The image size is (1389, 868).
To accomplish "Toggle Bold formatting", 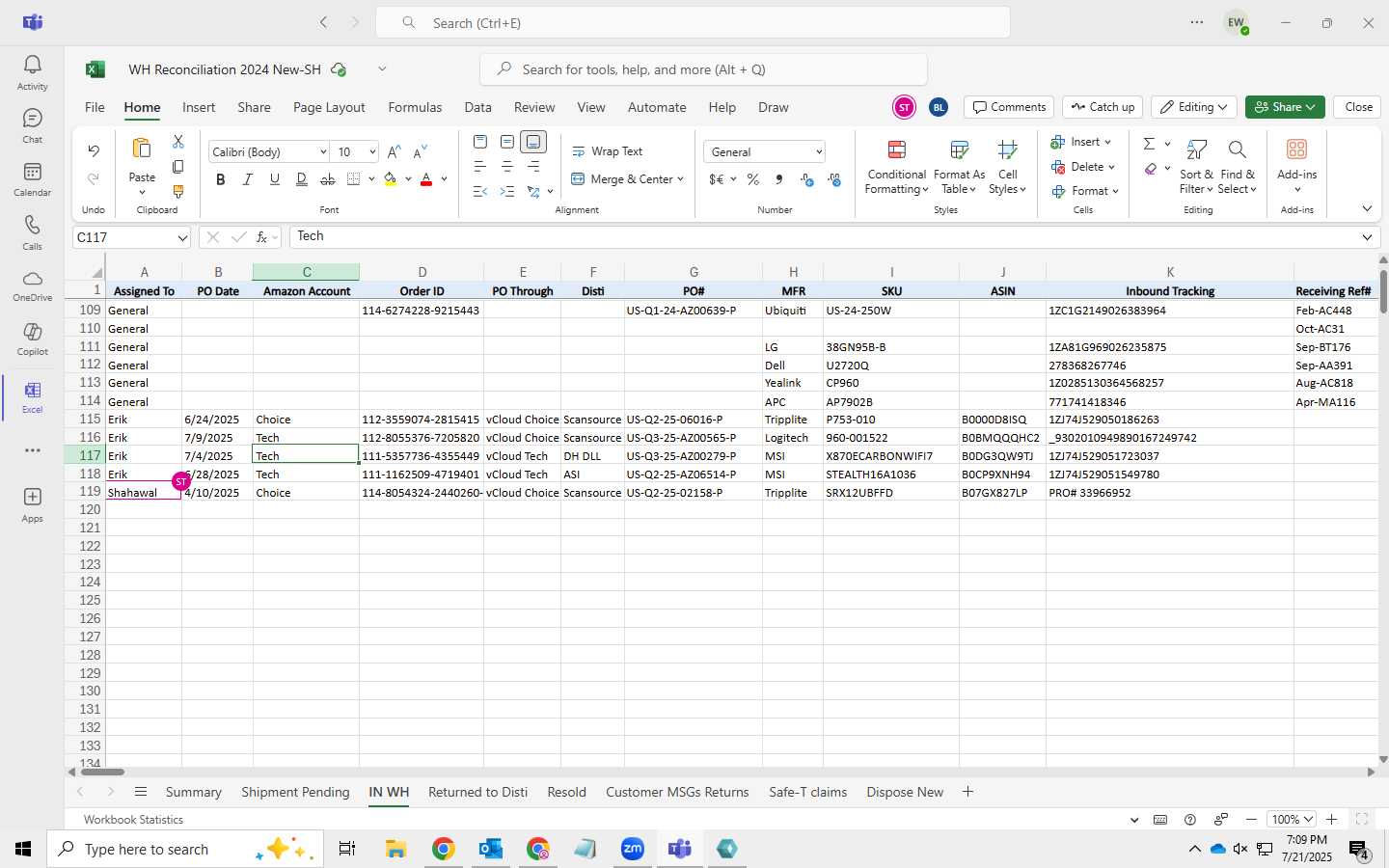I will pos(221,179).
